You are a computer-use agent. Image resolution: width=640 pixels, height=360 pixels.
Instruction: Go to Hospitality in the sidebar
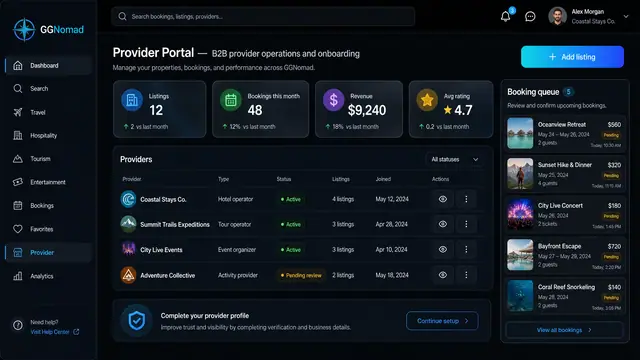(48, 136)
